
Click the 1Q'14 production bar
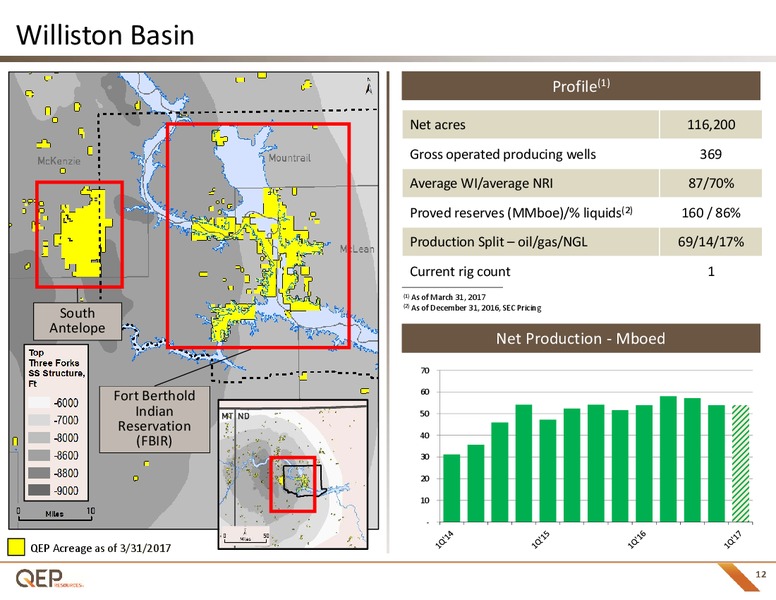pos(451,488)
